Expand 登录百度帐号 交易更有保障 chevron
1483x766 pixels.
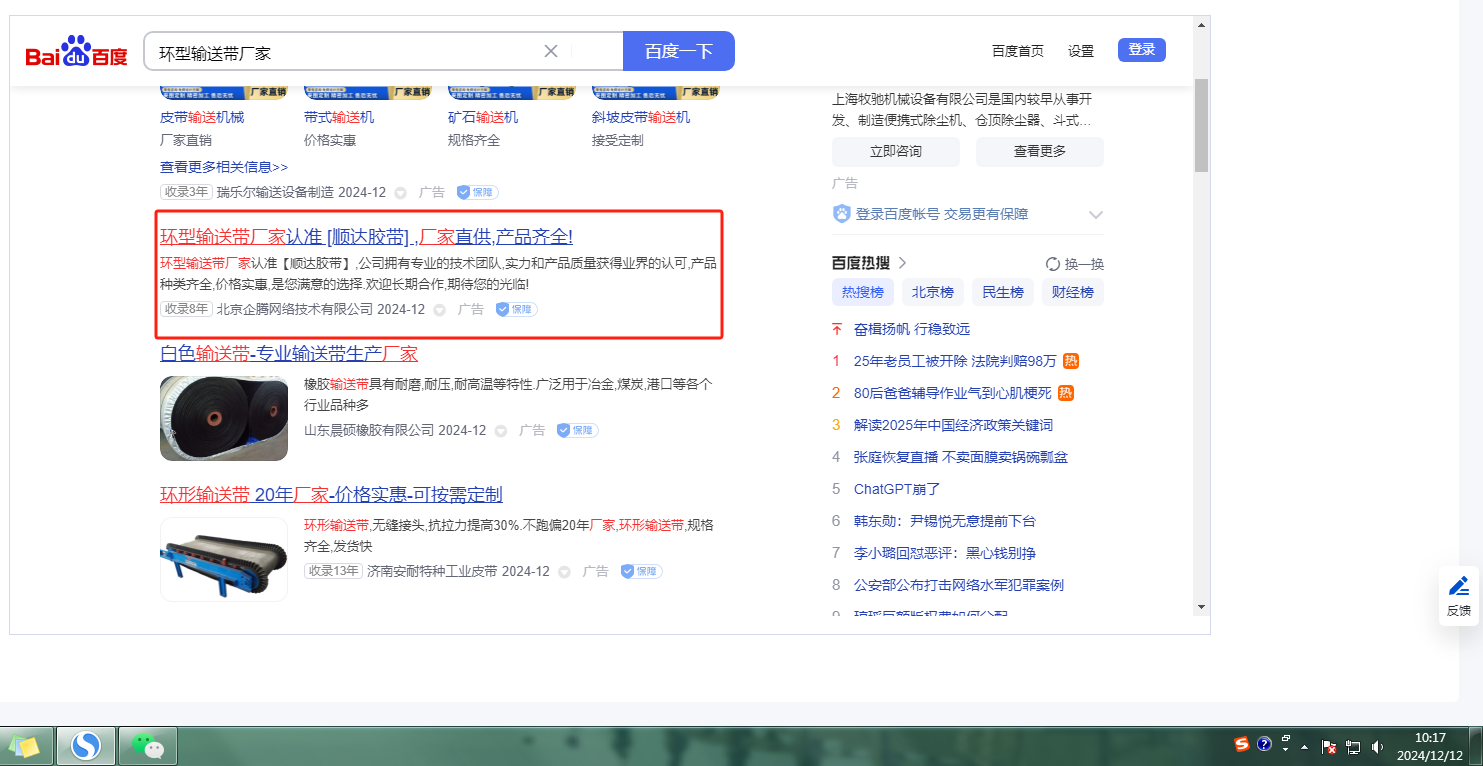tap(1095, 215)
